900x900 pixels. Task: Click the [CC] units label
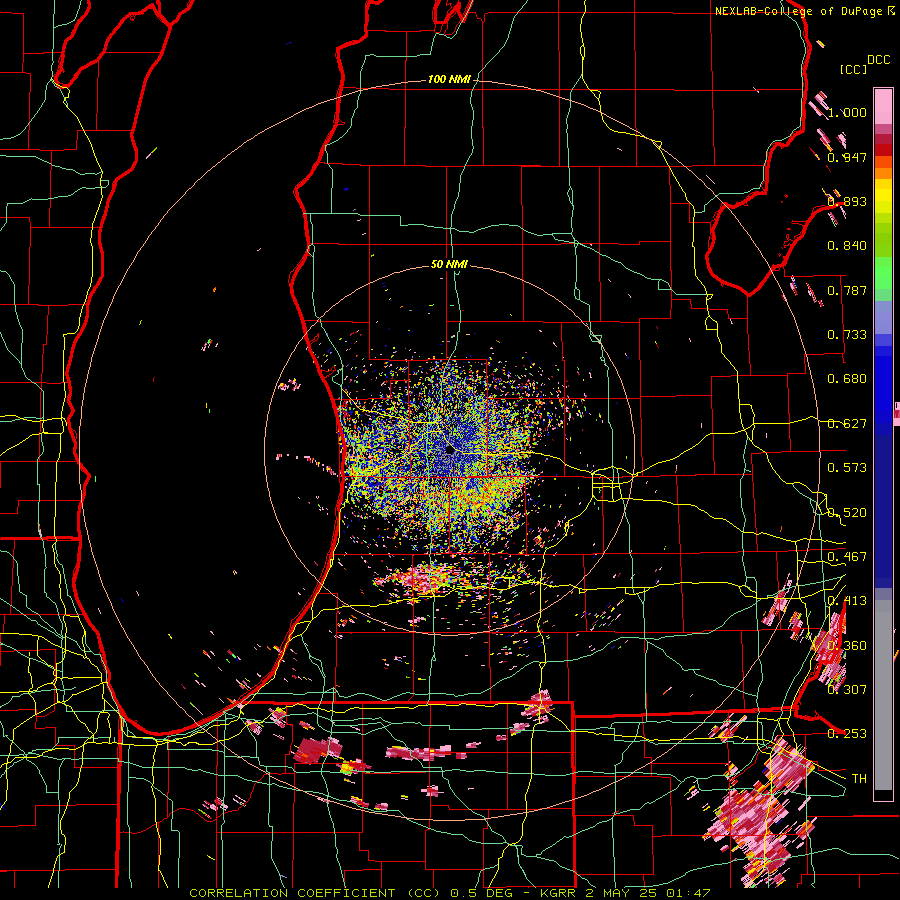(x=853, y=69)
